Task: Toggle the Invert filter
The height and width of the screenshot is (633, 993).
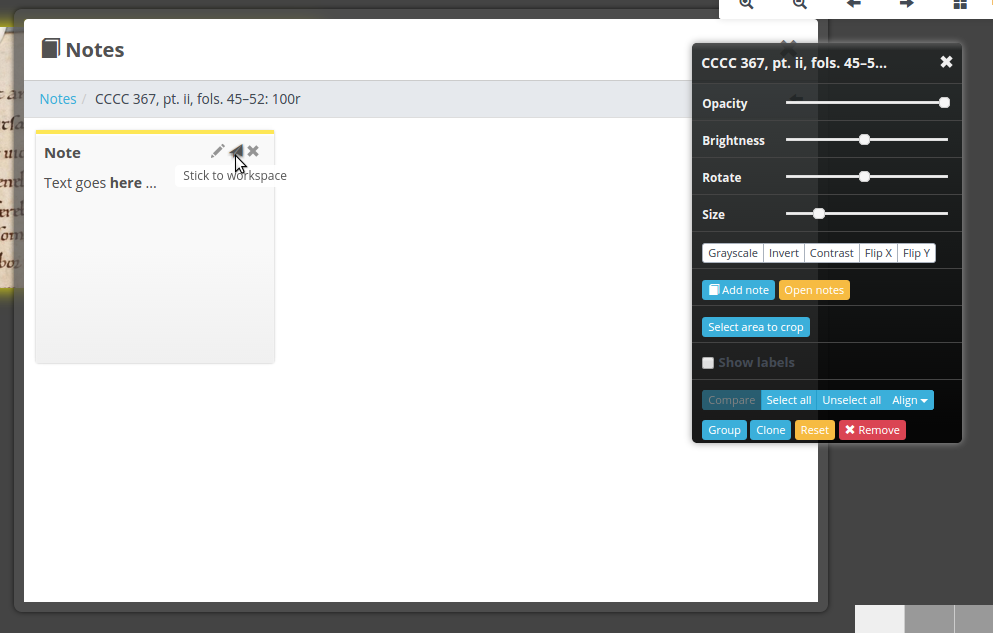Action: click(784, 253)
